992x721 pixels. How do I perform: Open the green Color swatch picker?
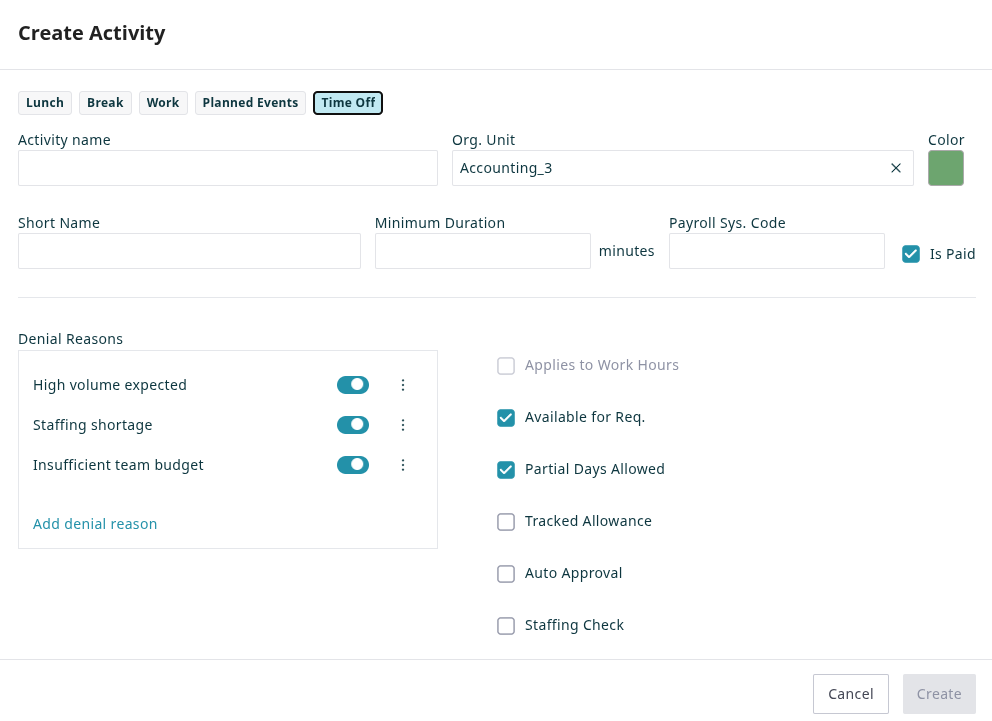[945, 168]
